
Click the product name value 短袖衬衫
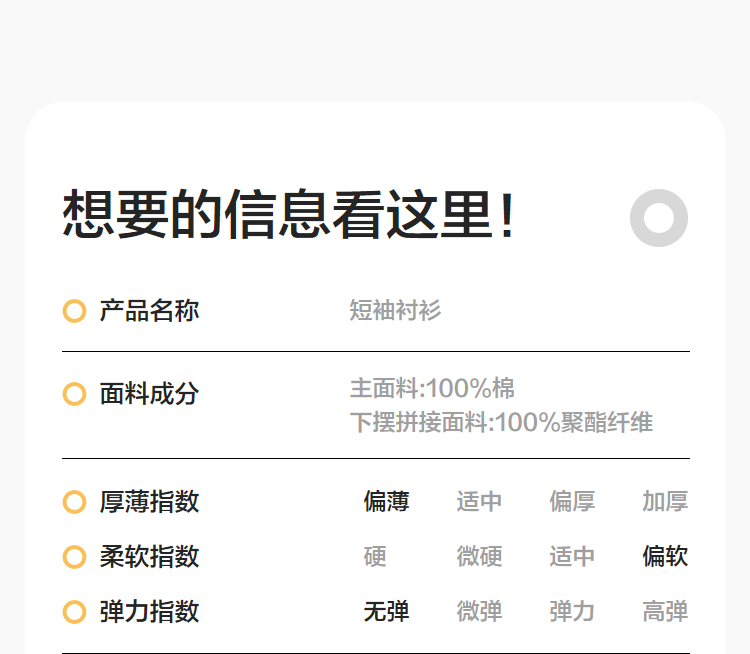[395, 310]
